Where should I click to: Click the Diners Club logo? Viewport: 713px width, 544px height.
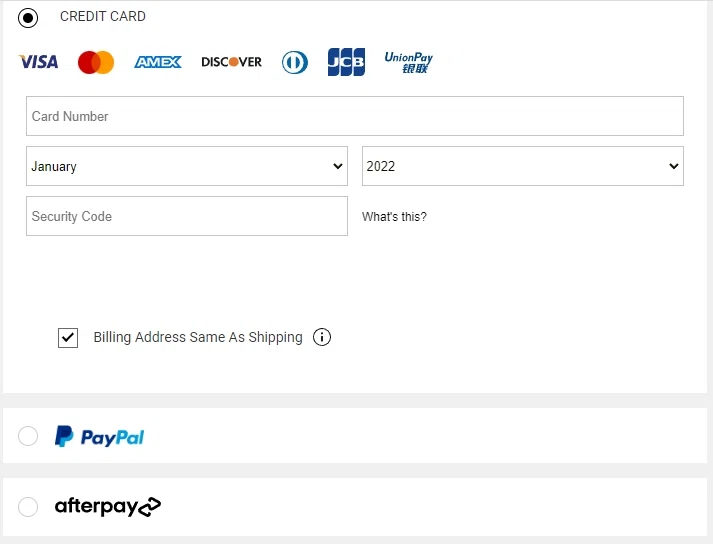[x=294, y=62]
